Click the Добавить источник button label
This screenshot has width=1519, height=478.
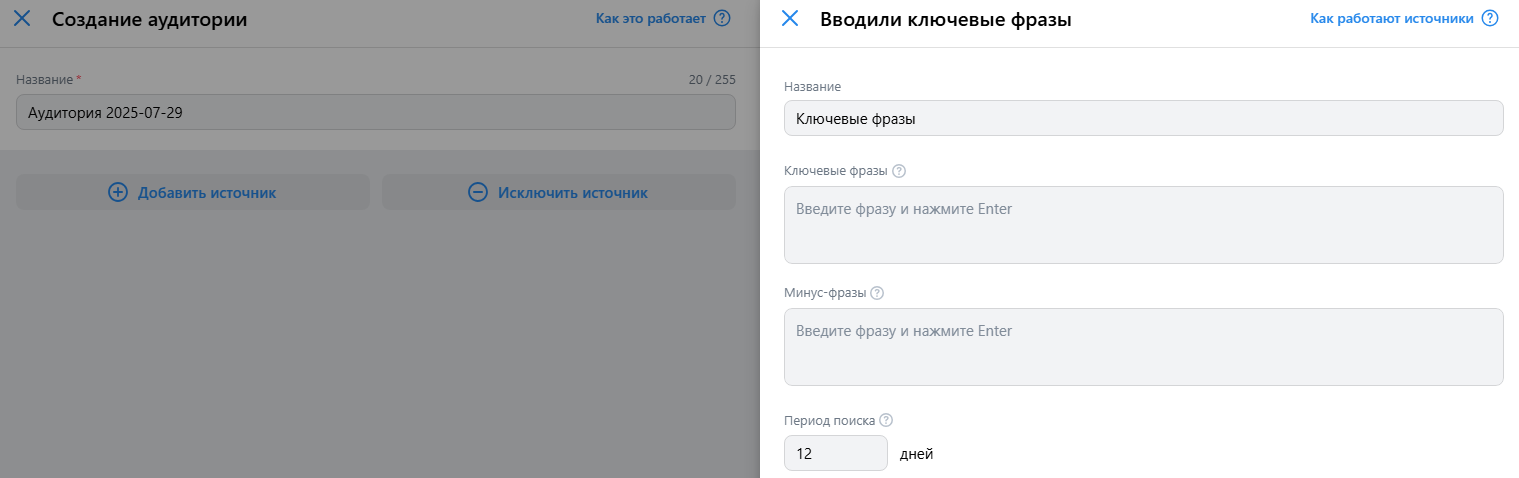(x=207, y=192)
